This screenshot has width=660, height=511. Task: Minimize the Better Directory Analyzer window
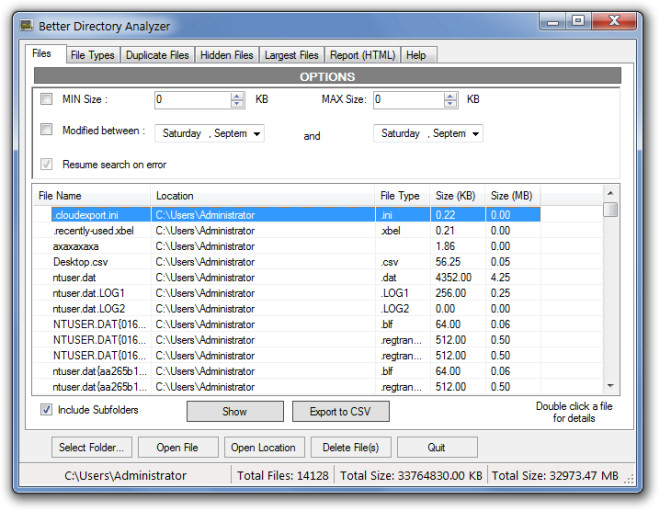coord(552,21)
